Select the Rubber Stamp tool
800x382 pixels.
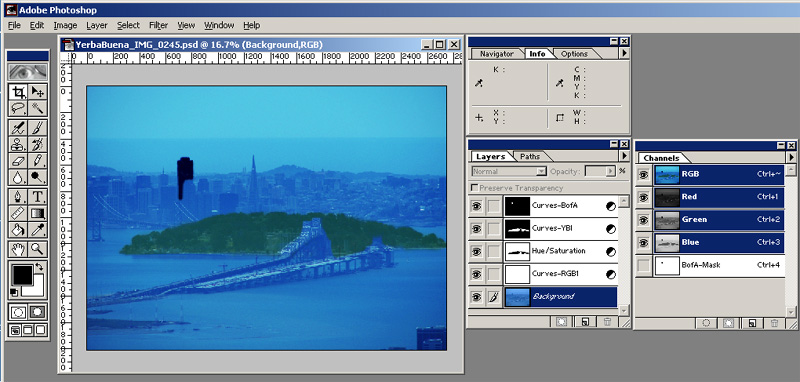coord(19,144)
